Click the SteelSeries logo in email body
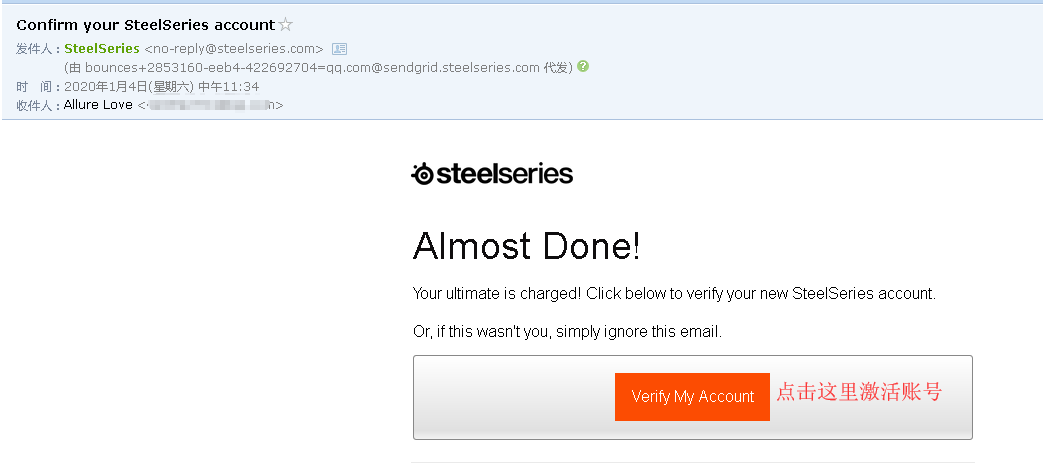 pyautogui.click(x=492, y=174)
